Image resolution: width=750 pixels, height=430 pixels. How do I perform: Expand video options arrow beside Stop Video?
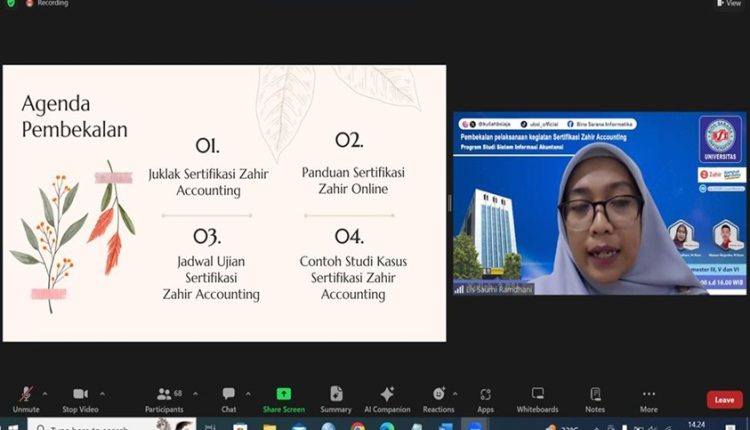point(102,394)
